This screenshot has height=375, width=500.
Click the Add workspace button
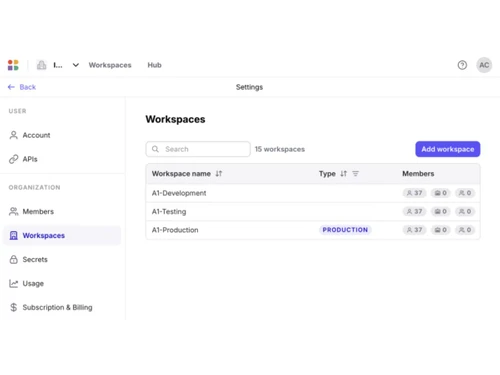448,149
